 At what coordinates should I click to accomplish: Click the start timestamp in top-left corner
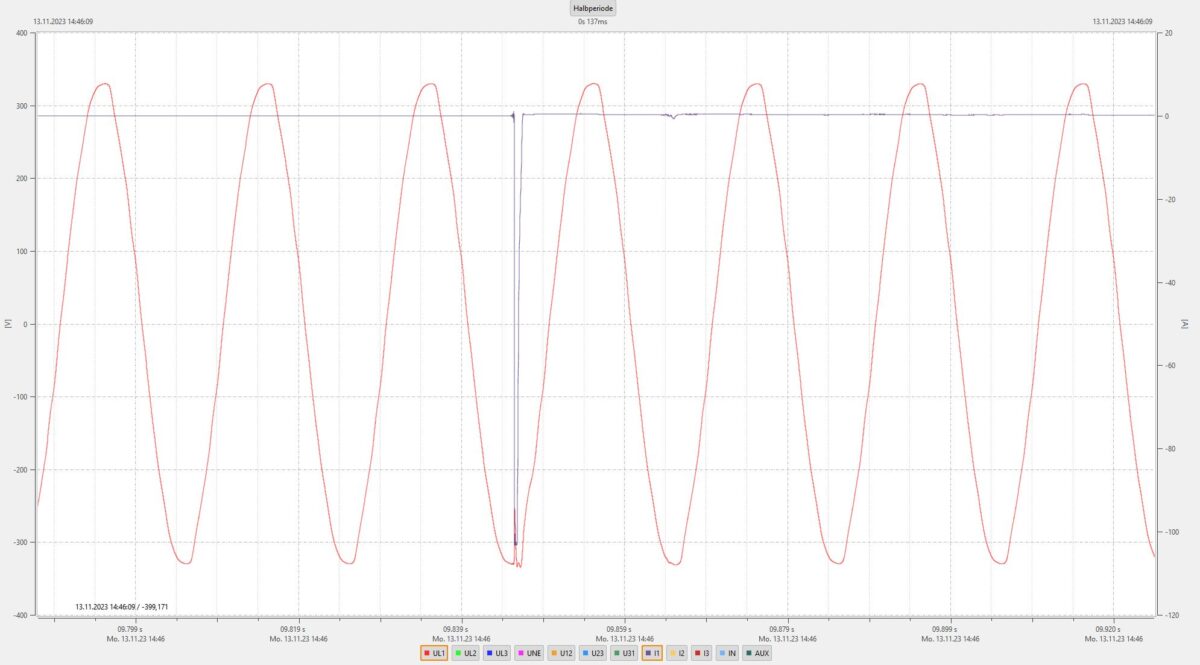tap(63, 21)
